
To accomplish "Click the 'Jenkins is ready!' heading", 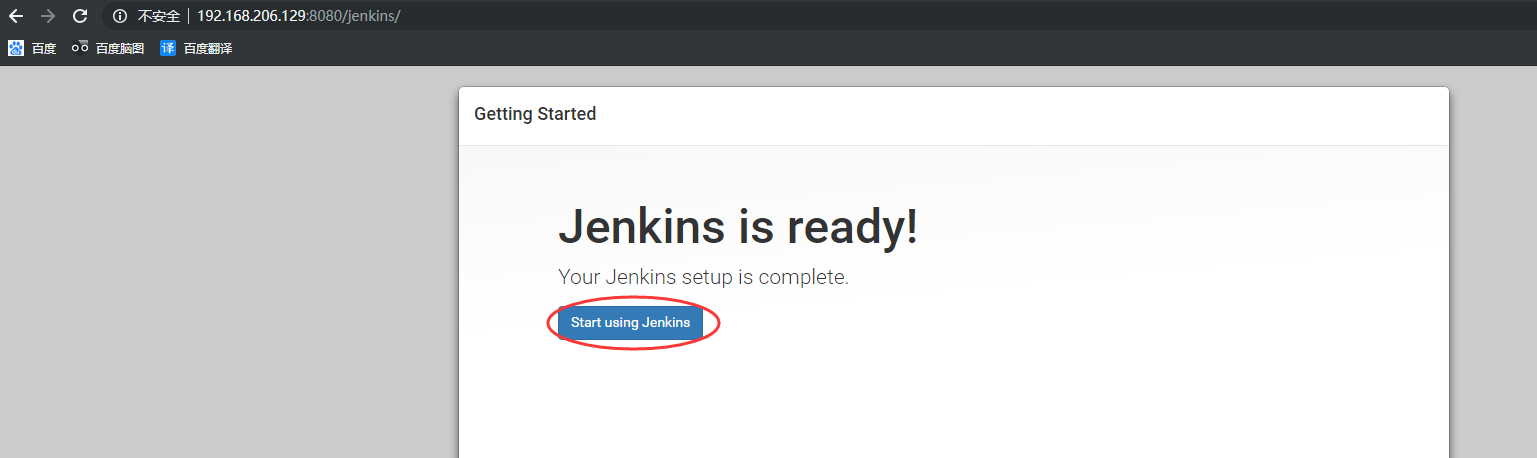I will pyautogui.click(x=738, y=227).
